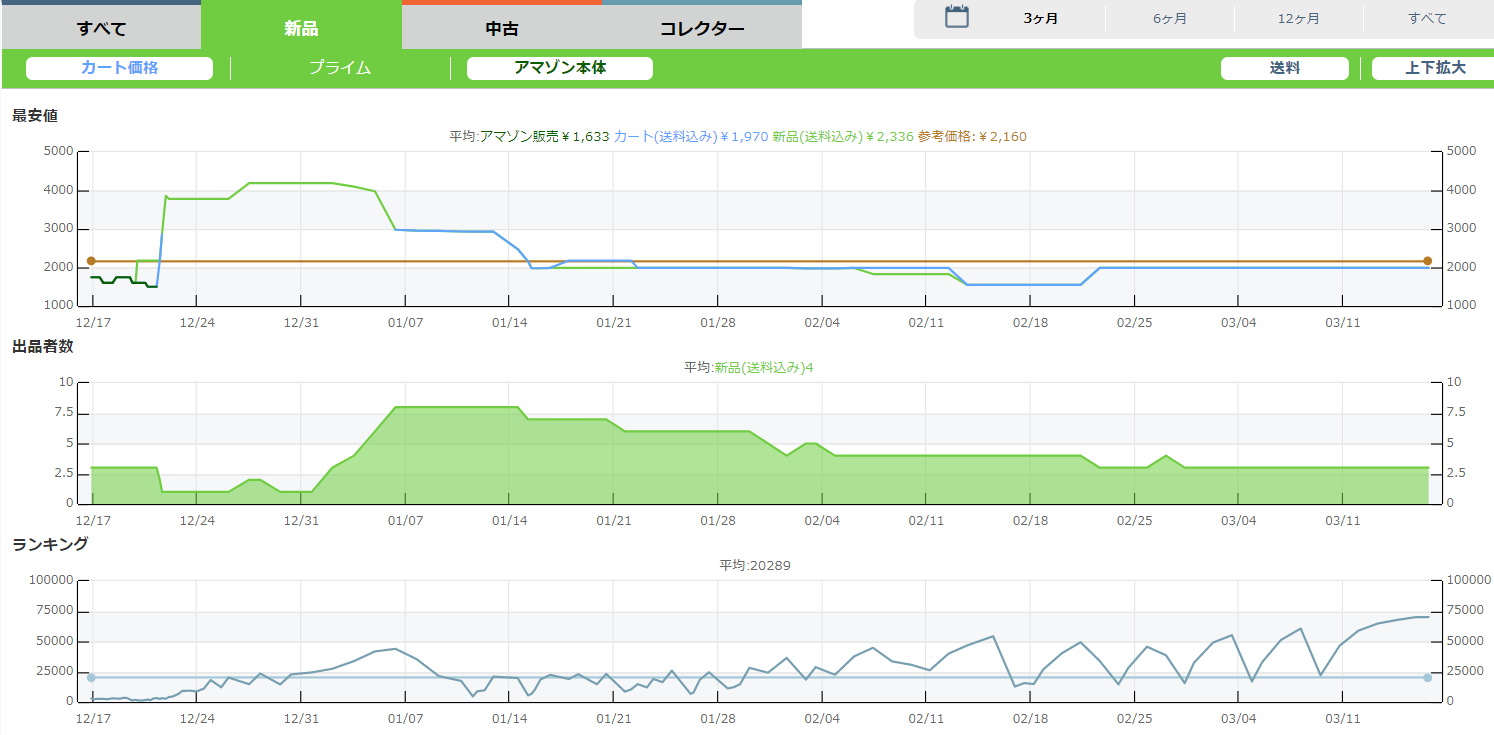Click the left ranking average marker dot

[91, 678]
